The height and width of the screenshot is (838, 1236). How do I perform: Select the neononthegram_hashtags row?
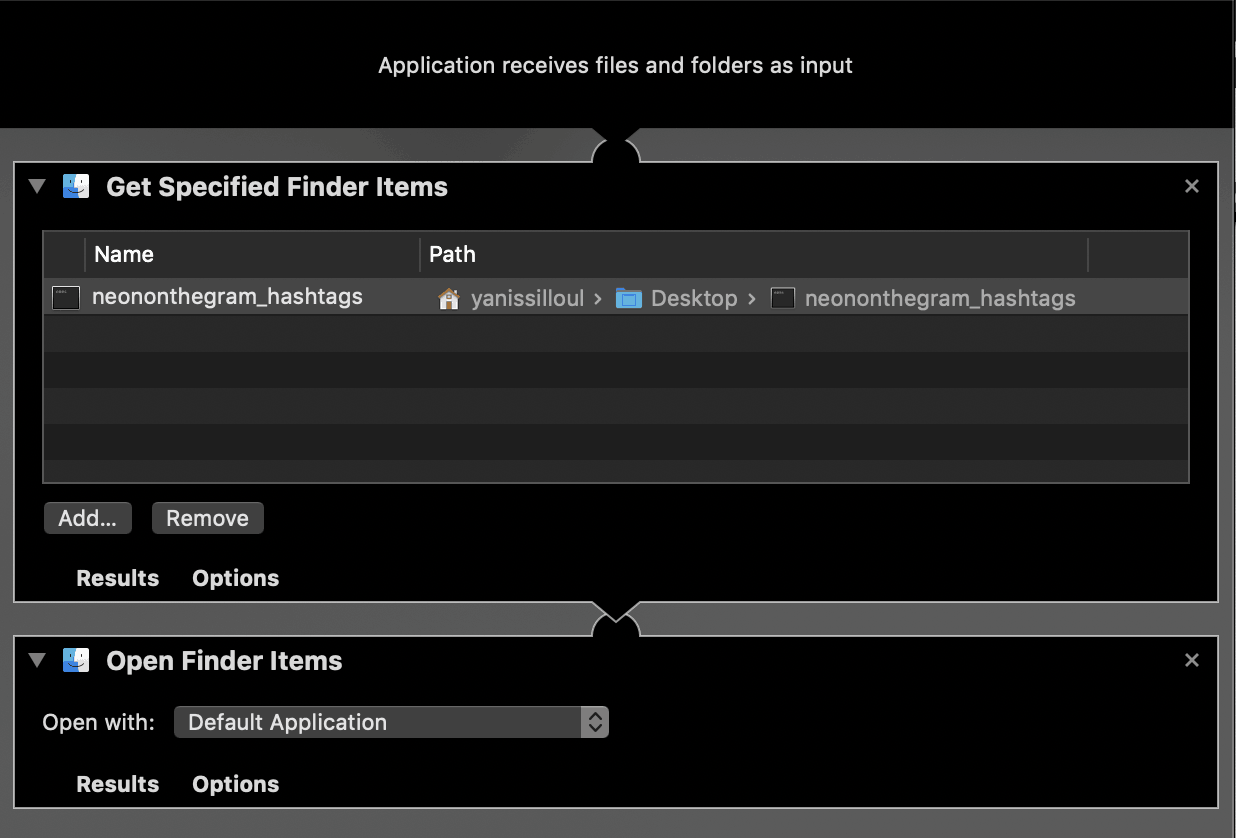tap(616, 297)
